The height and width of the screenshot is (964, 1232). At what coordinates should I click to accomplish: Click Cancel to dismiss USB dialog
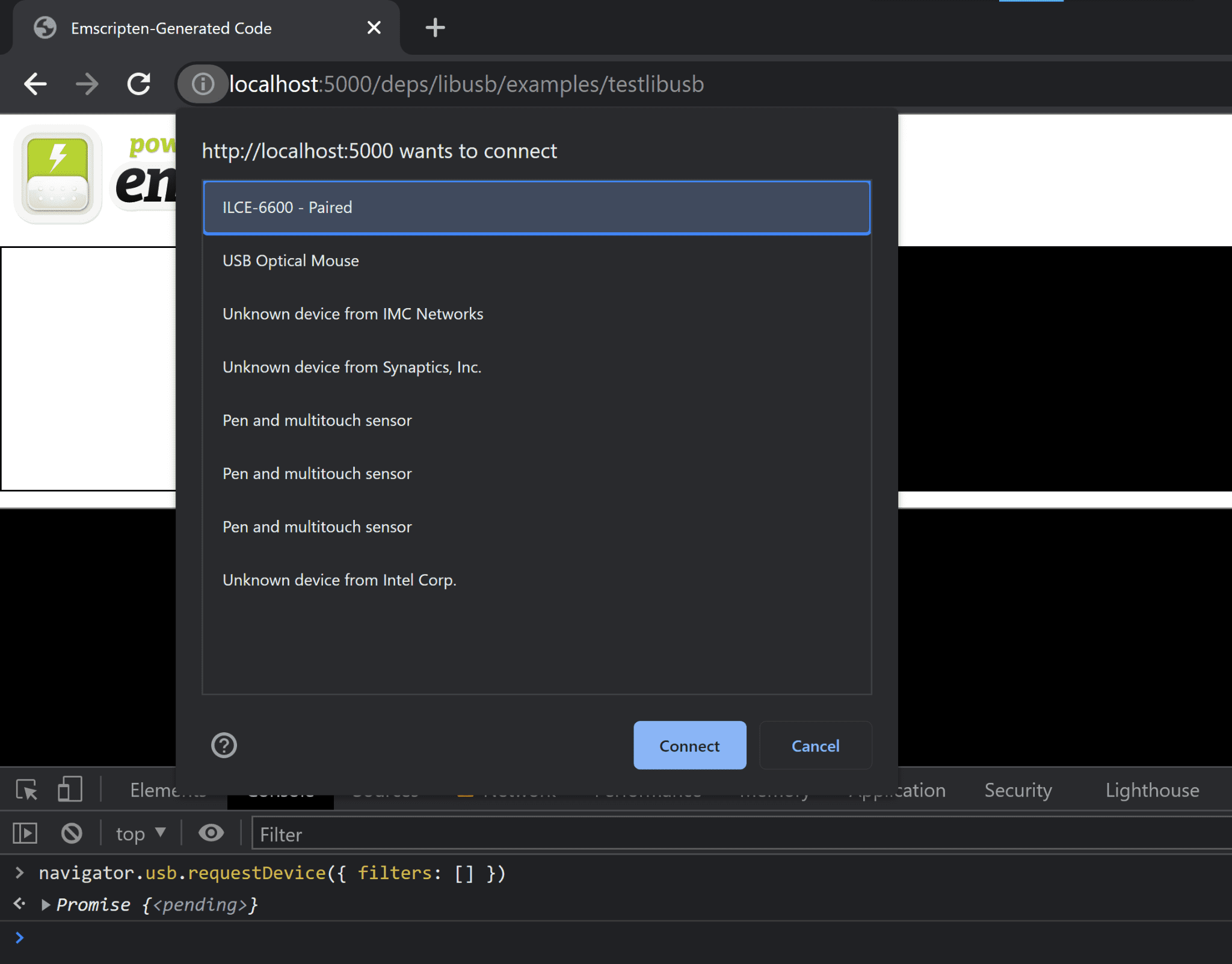coord(815,746)
